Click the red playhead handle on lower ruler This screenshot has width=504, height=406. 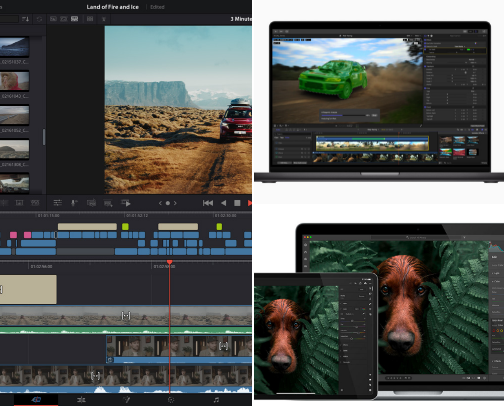tap(170, 262)
